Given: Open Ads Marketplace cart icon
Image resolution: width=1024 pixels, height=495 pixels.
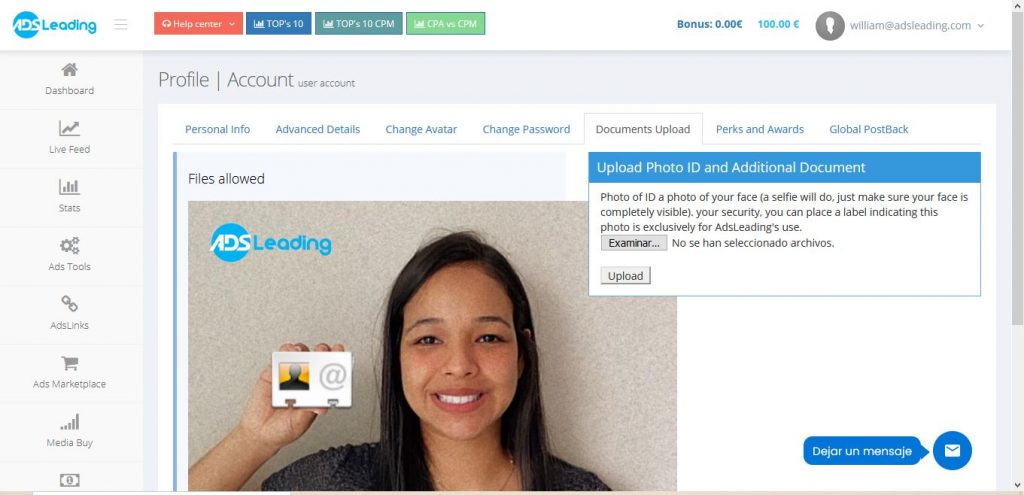Looking at the screenshot, I should point(69,363).
